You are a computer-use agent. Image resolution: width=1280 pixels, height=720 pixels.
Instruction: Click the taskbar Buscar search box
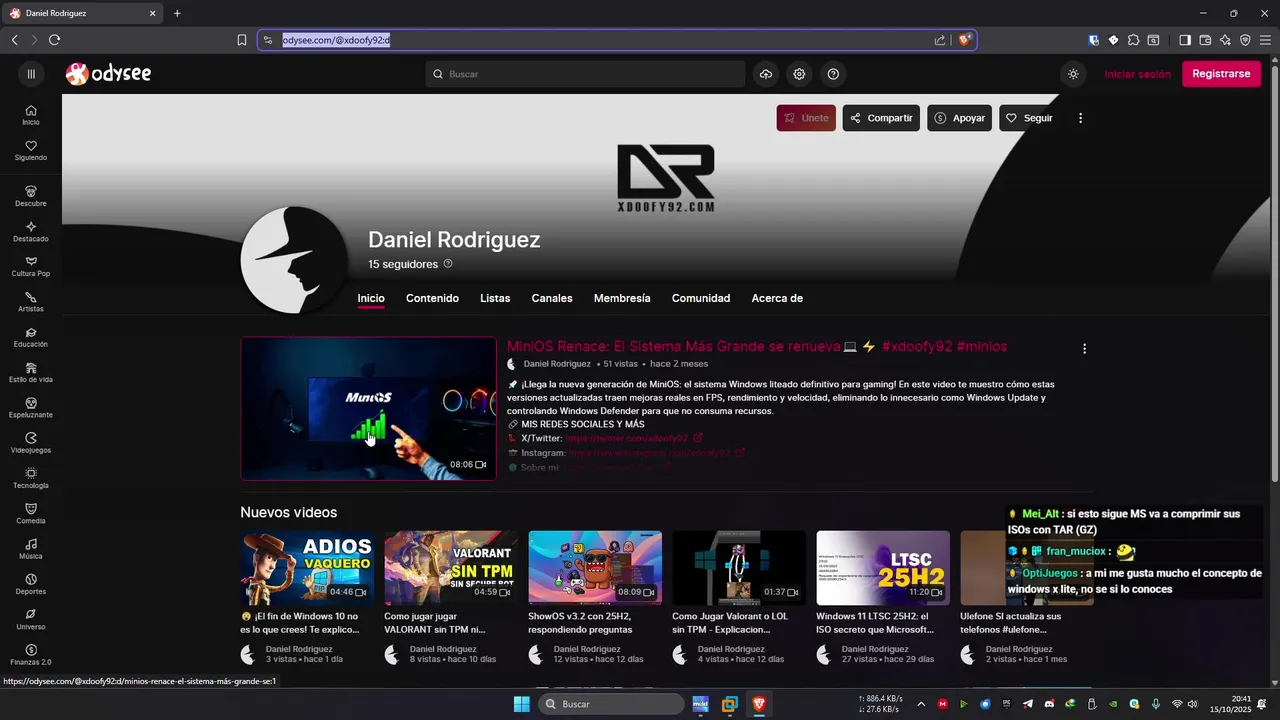click(611, 704)
